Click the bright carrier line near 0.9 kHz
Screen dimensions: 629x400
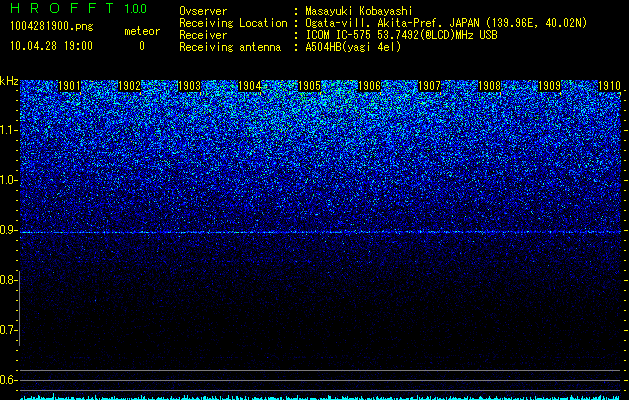point(320,232)
